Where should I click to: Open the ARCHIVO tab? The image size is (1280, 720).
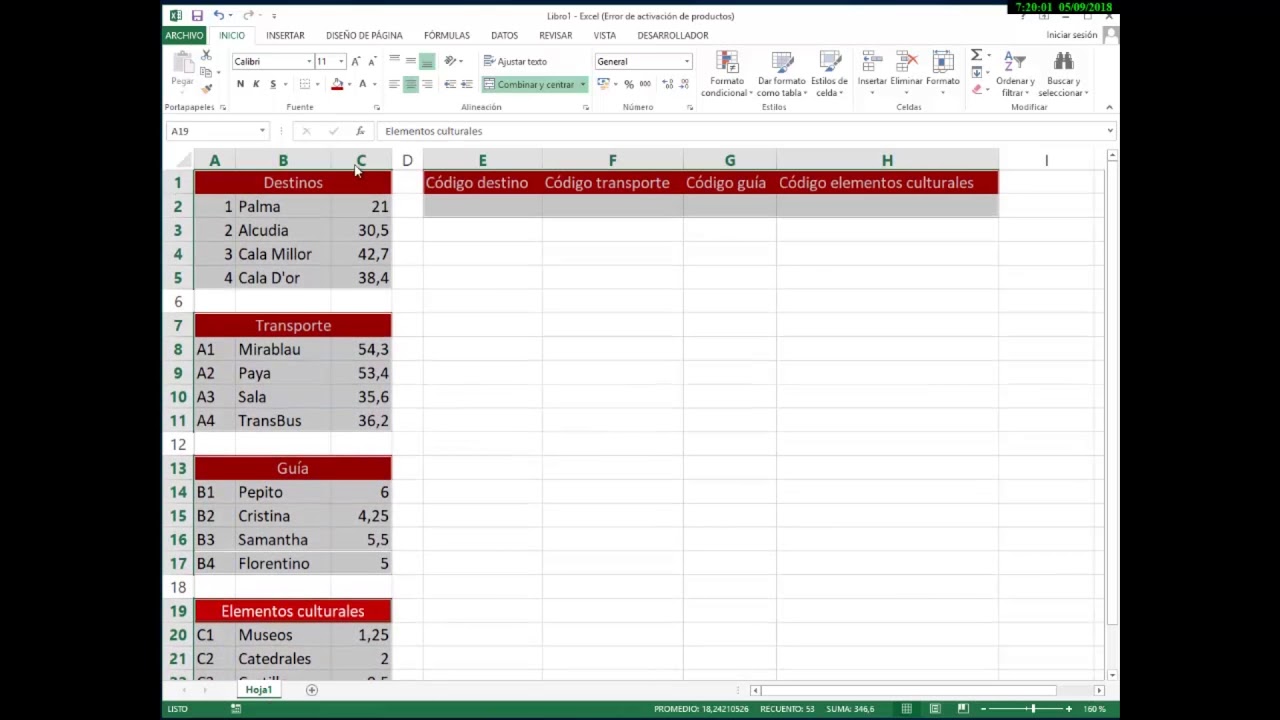(184, 35)
